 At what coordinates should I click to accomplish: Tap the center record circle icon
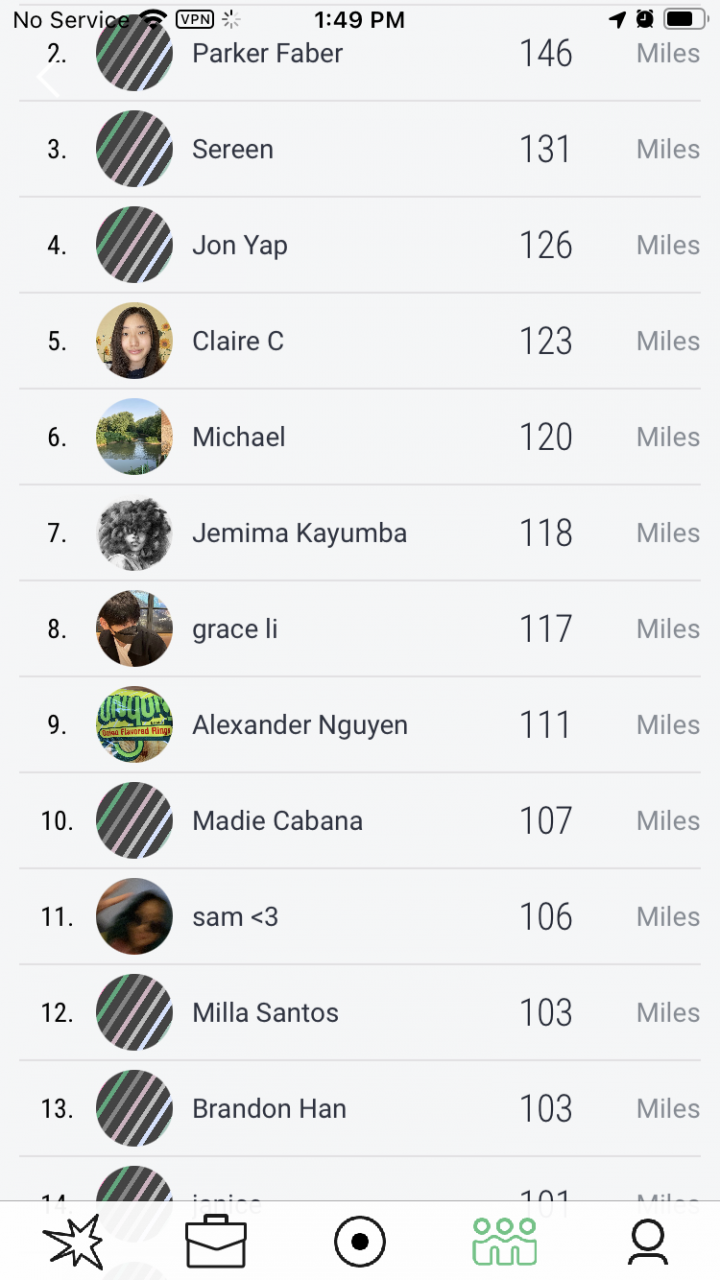click(360, 1241)
